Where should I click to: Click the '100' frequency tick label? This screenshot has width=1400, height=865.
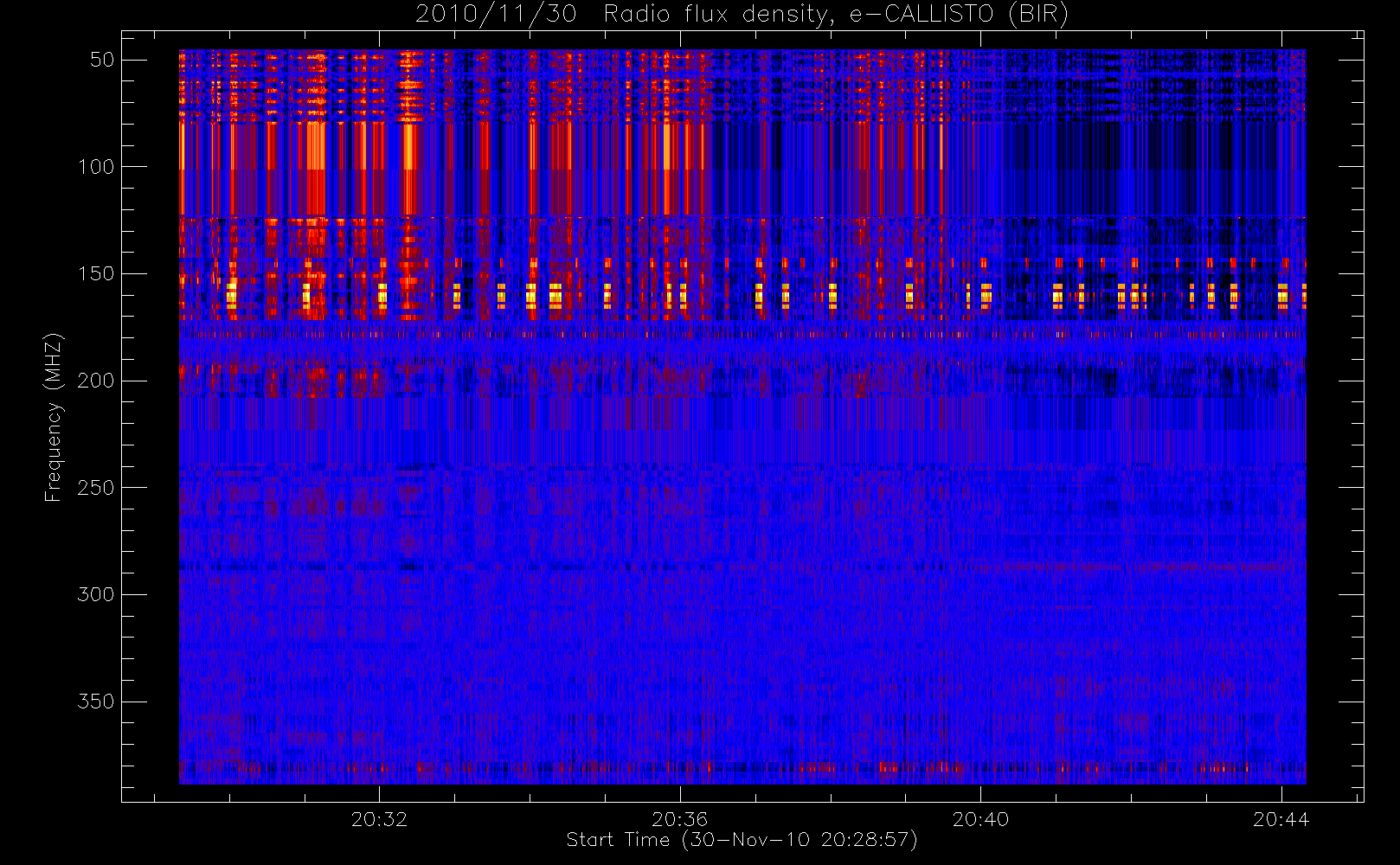96,167
